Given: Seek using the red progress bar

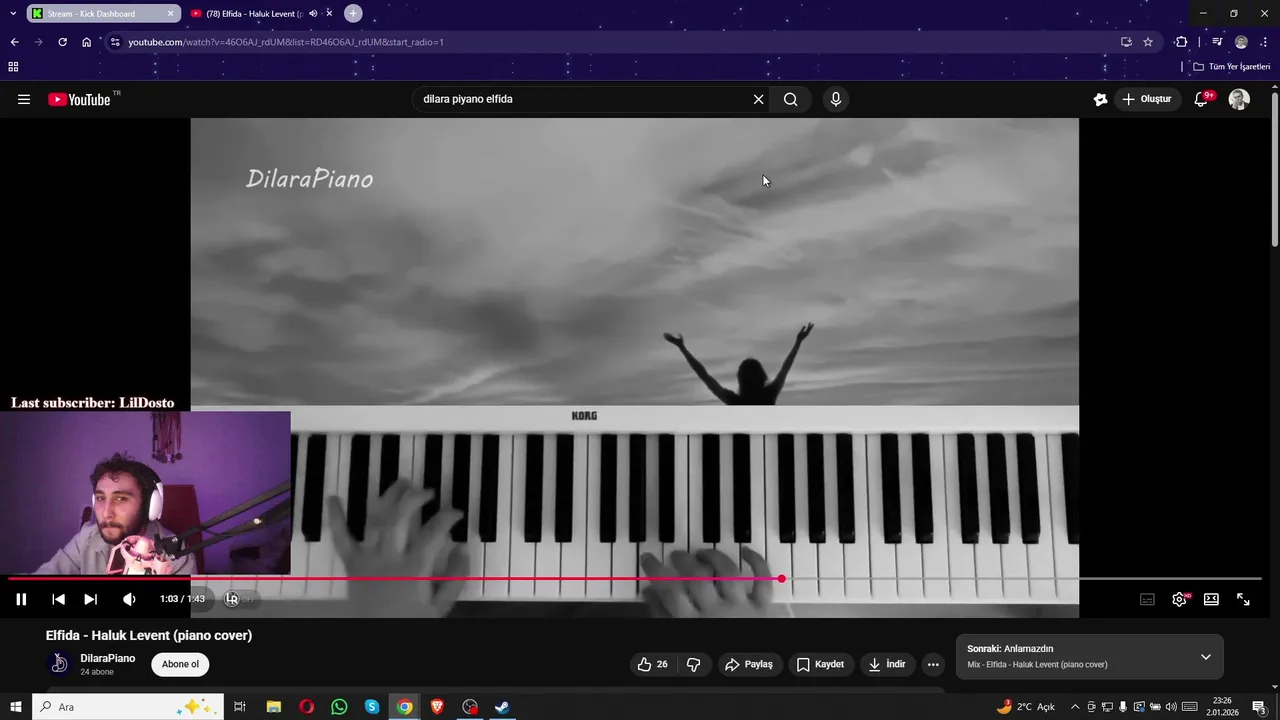Looking at the screenshot, I should point(635,578).
